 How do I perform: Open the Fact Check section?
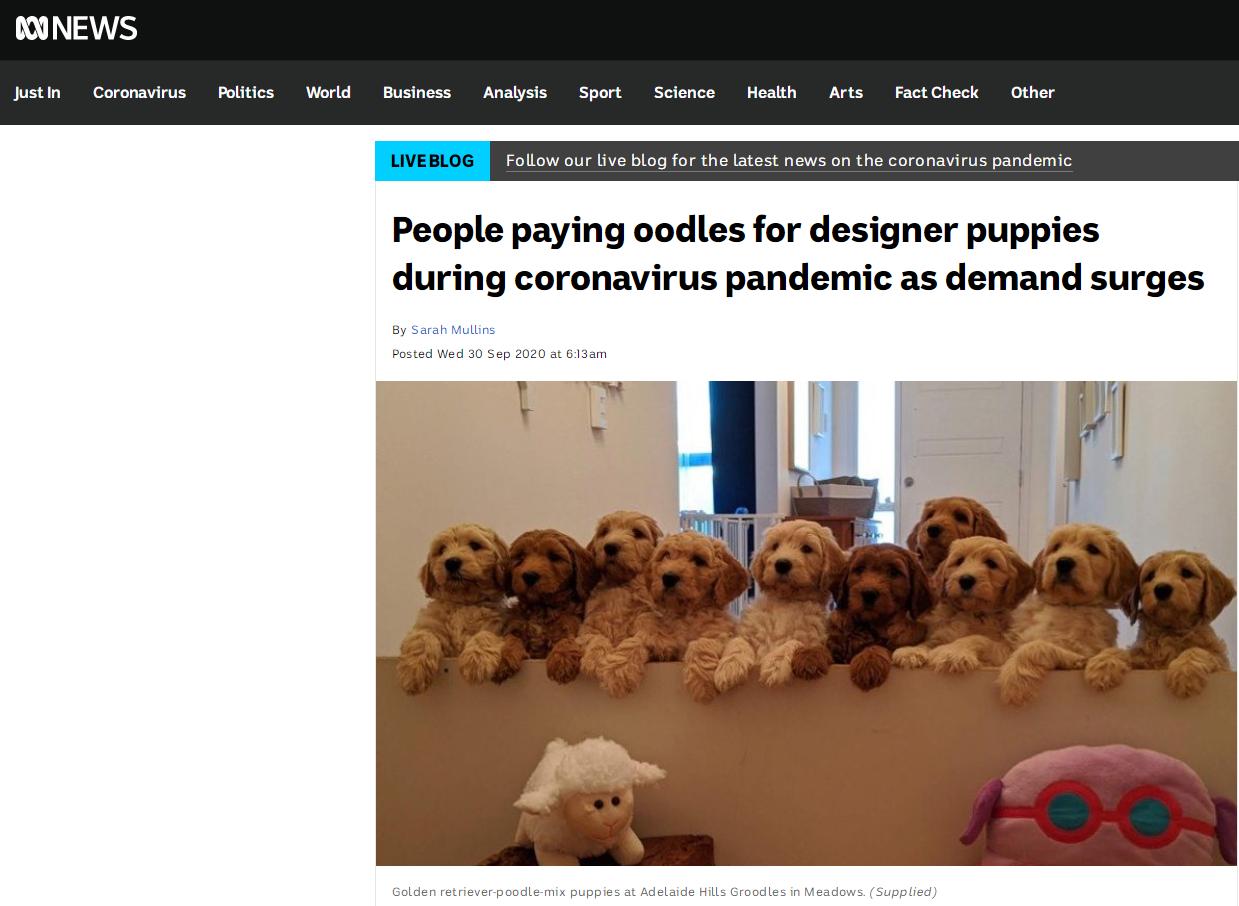click(x=937, y=92)
